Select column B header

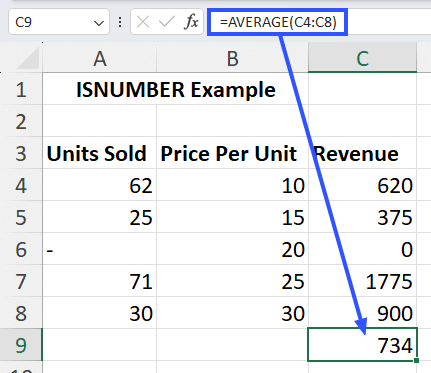[232, 59]
